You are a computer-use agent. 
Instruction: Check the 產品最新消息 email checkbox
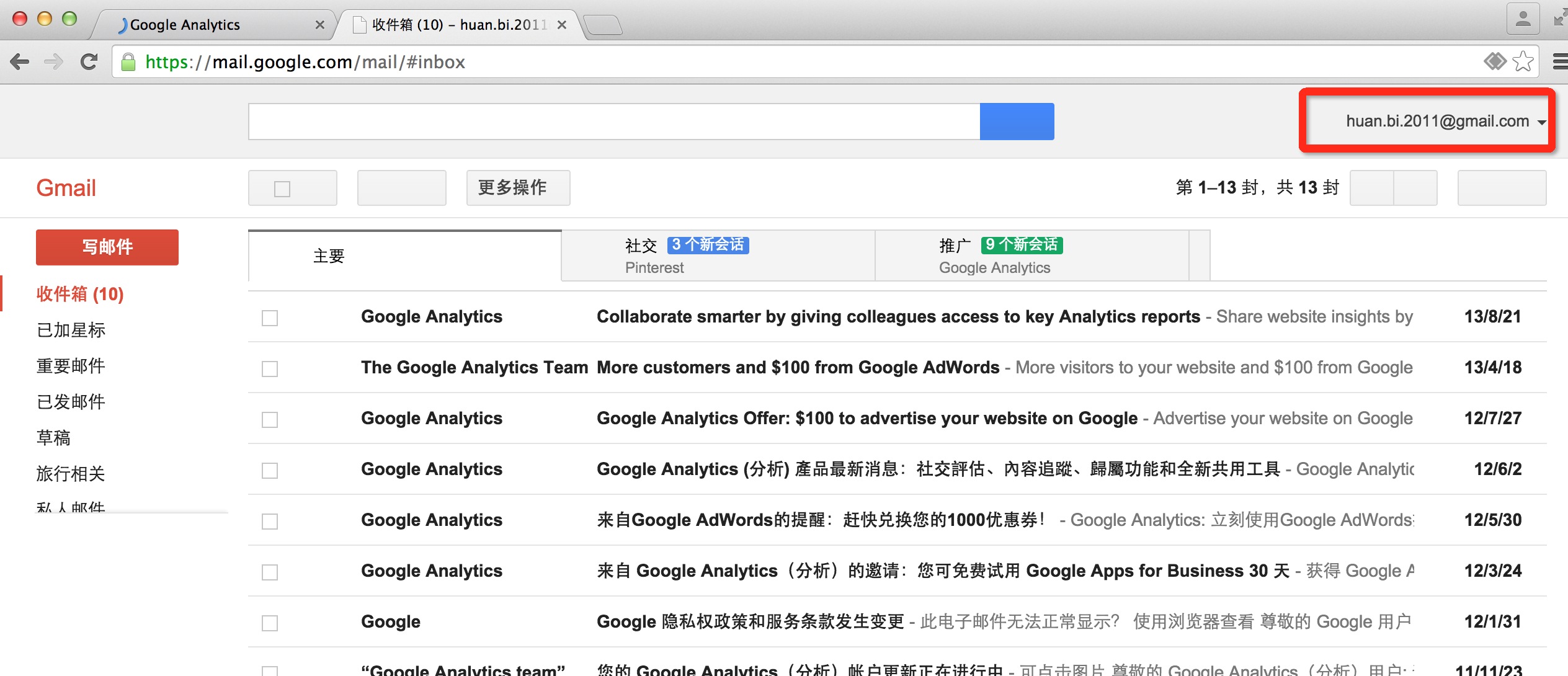pyautogui.click(x=270, y=471)
